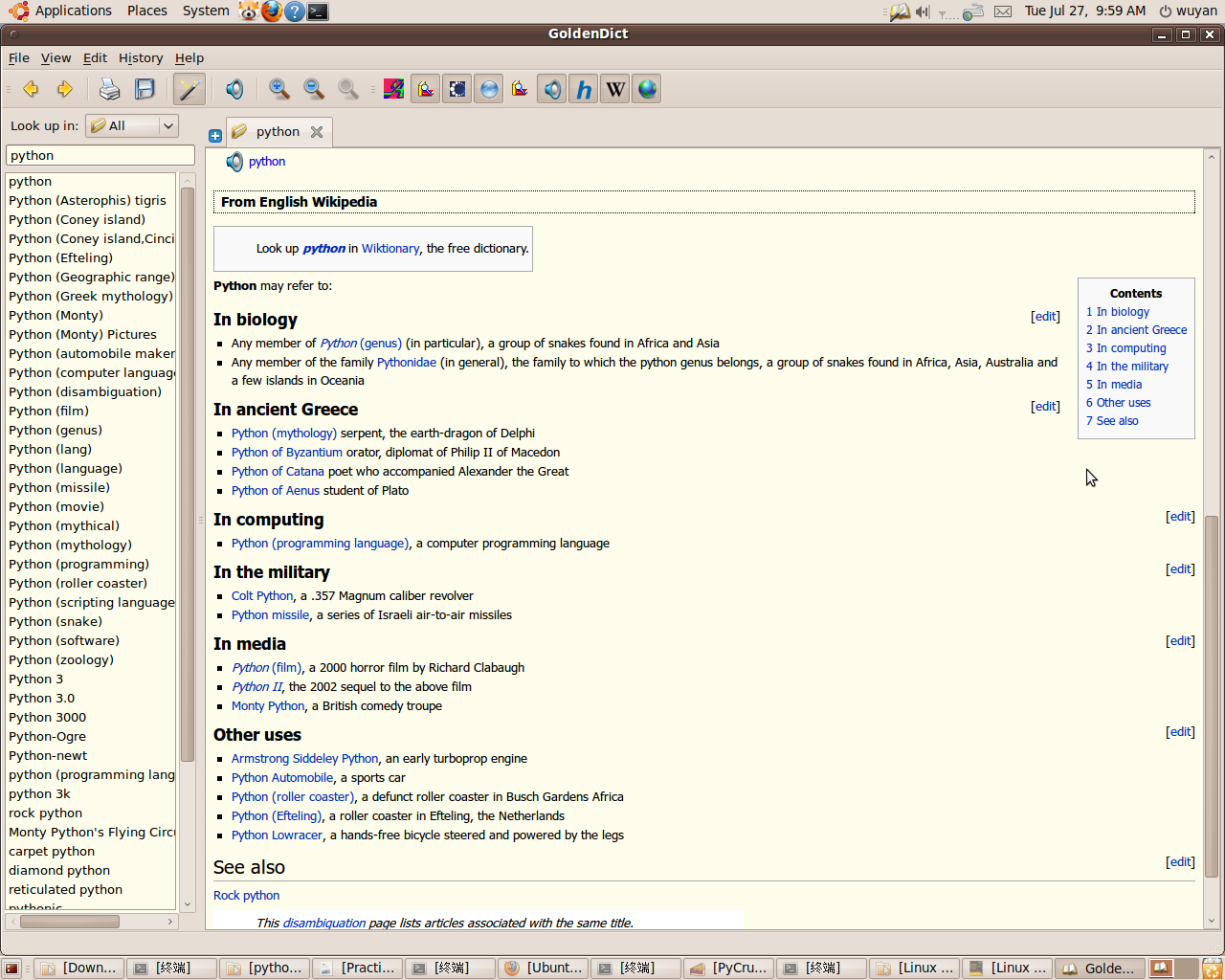Open the Armstrong Siddeley Python link
Image resolution: width=1225 pixels, height=980 pixels.
pyautogui.click(x=305, y=758)
